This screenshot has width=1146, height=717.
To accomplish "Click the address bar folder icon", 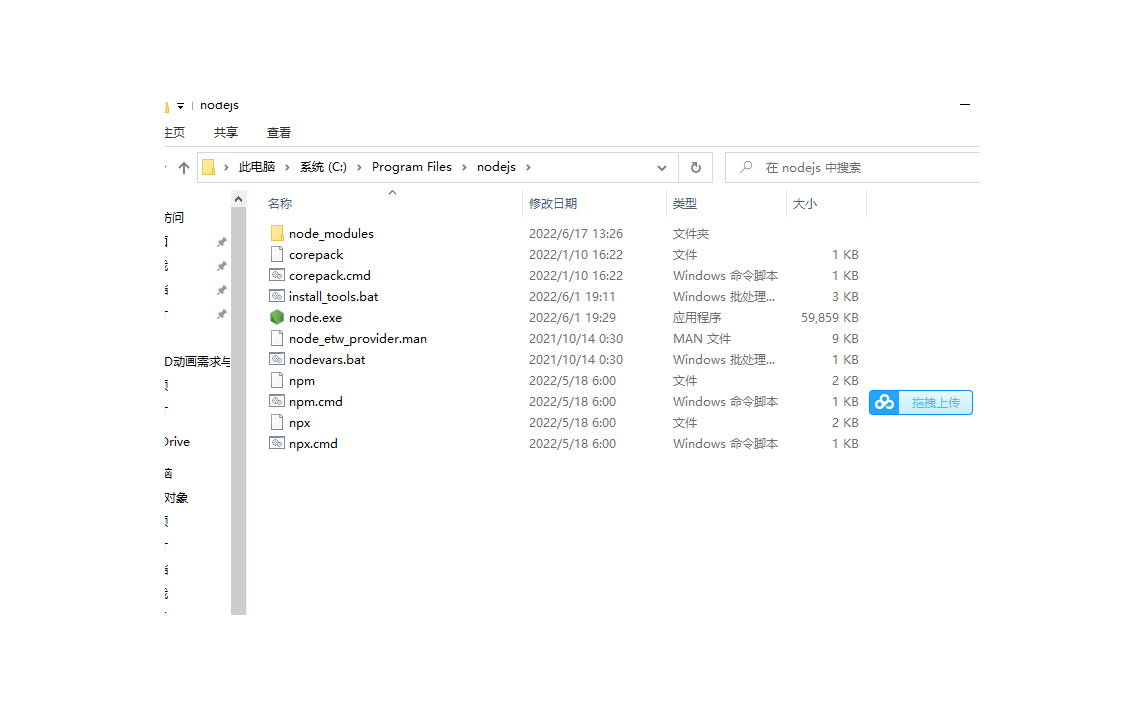I will pos(208,167).
